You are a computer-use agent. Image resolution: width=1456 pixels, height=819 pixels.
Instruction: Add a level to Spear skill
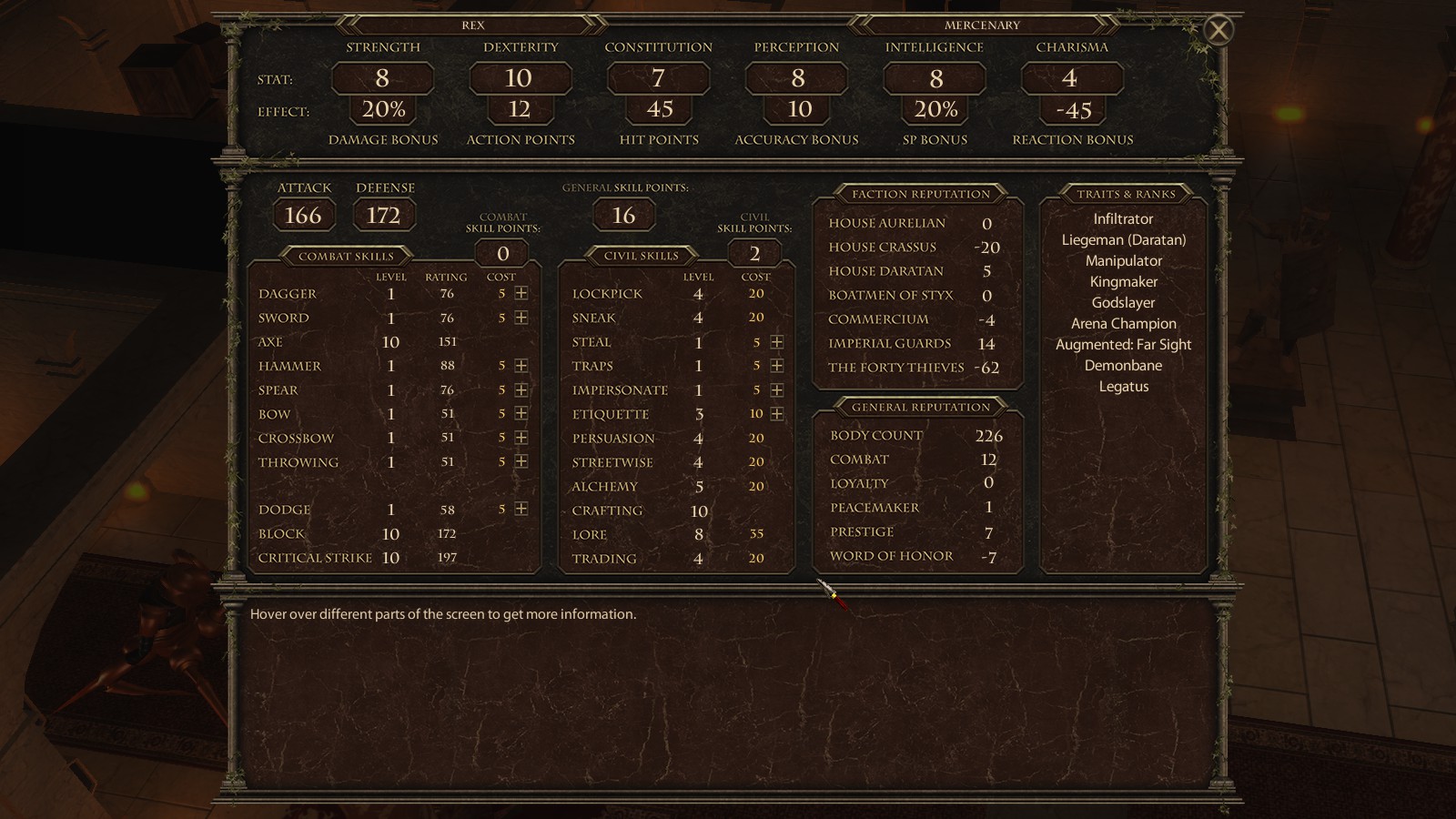point(521,389)
